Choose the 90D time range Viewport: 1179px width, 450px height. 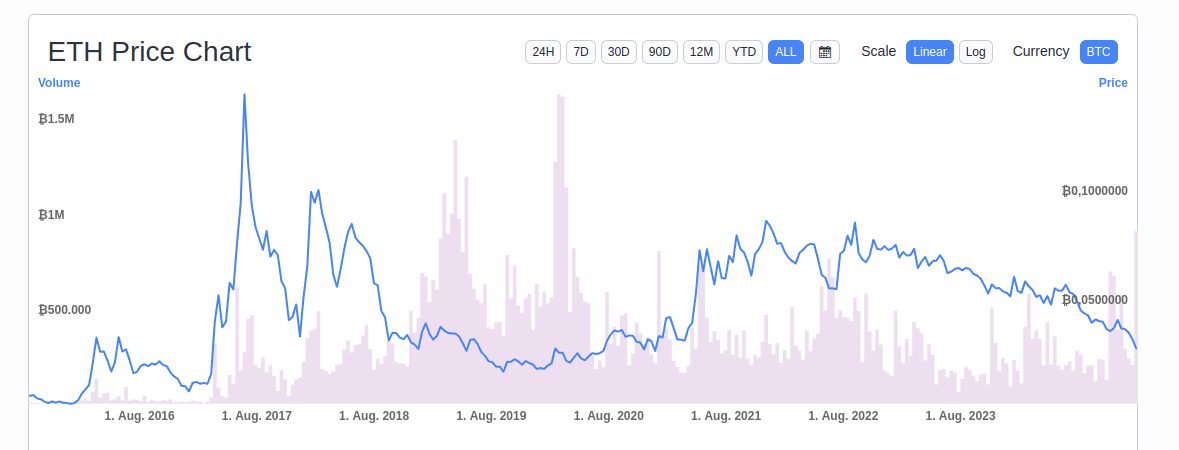(x=660, y=52)
